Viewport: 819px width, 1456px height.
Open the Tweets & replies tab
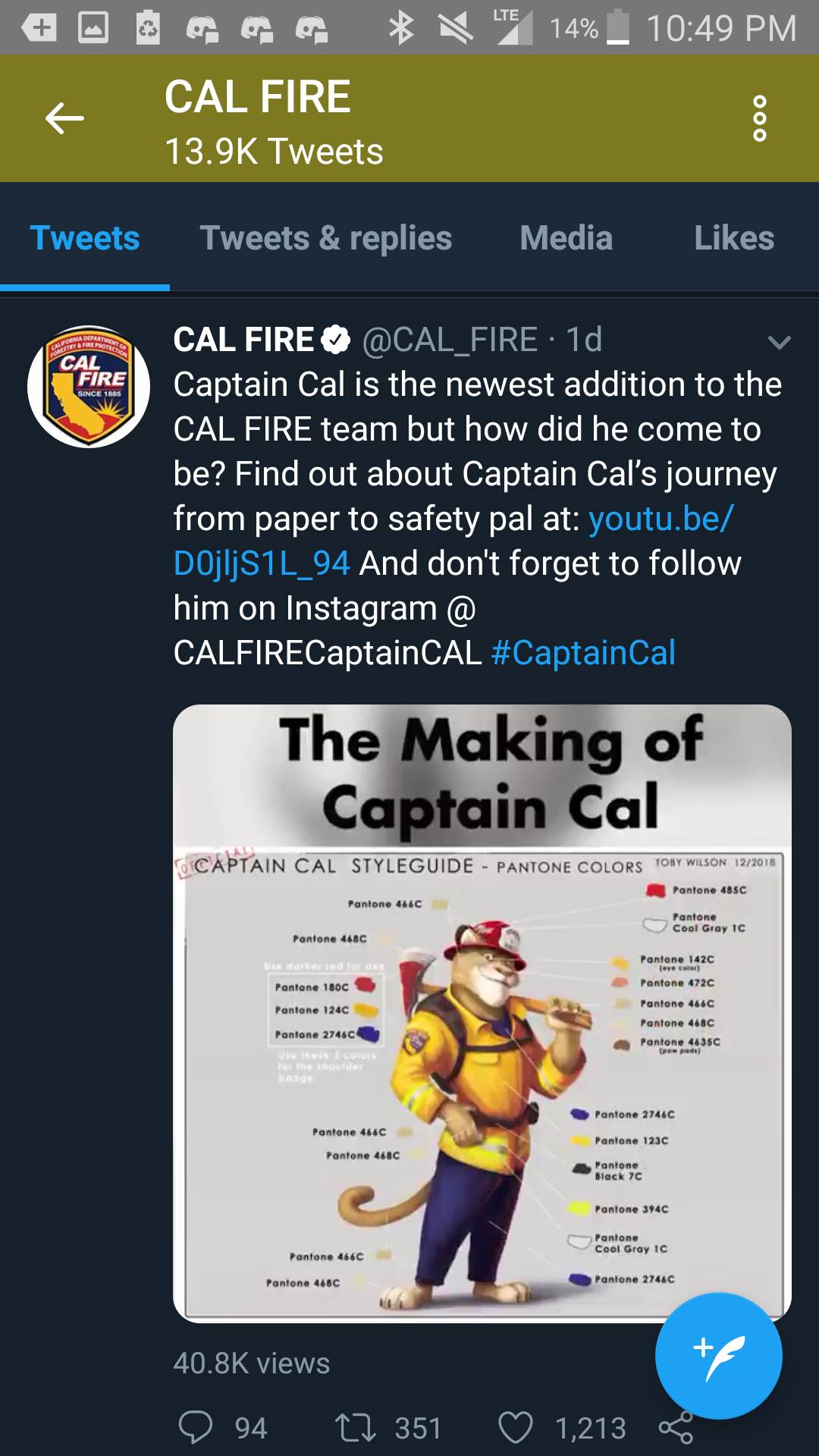tap(326, 237)
